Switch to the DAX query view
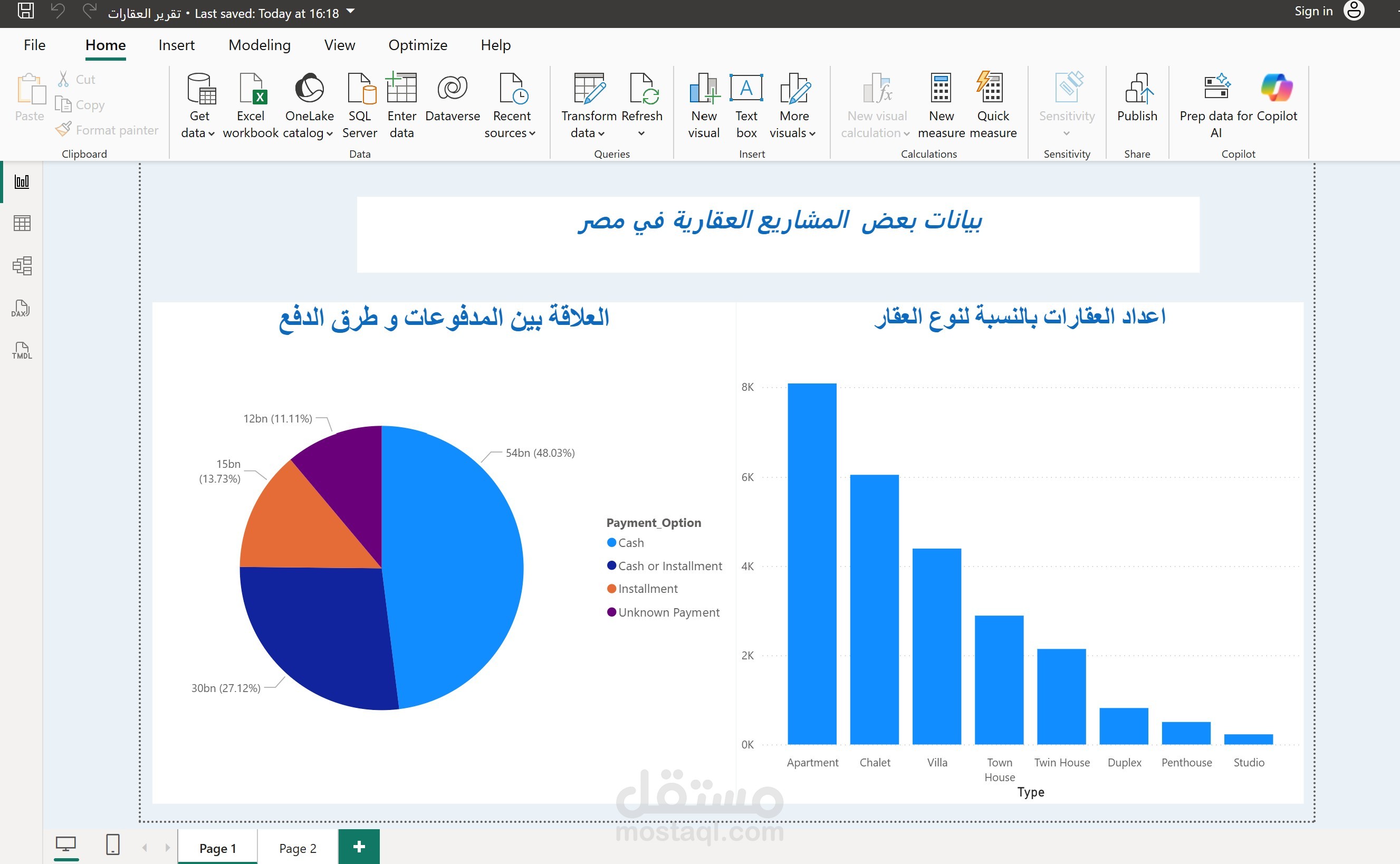 (x=21, y=309)
